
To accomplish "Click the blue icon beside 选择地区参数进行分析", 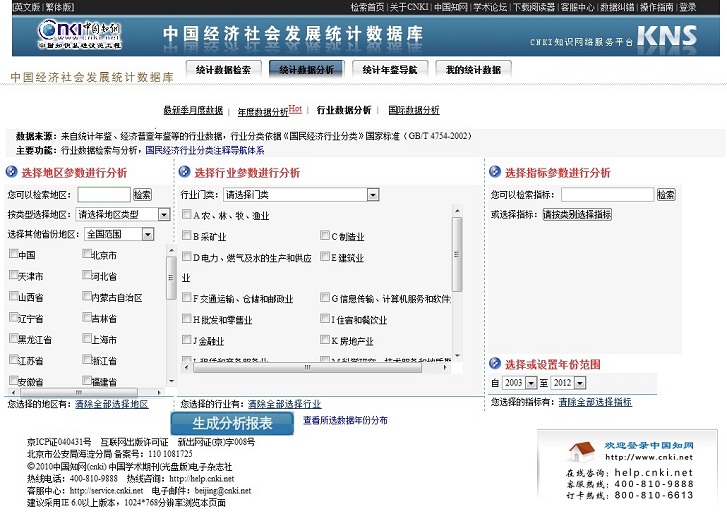I will click(12, 173).
